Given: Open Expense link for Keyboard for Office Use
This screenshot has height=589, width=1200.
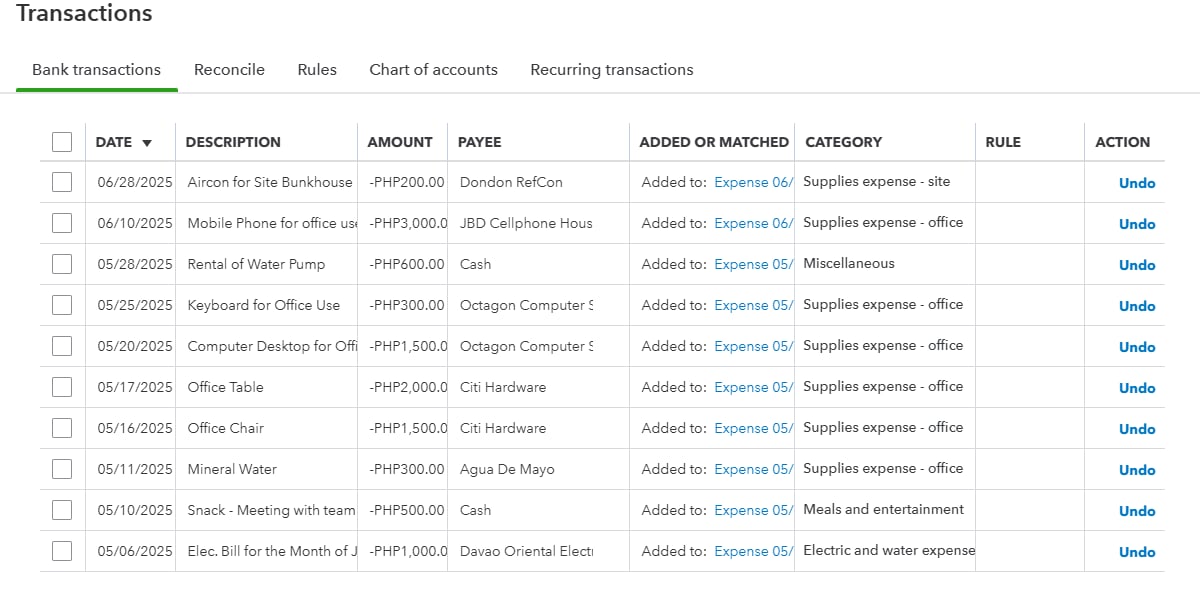Looking at the screenshot, I should (x=753, y=305).
